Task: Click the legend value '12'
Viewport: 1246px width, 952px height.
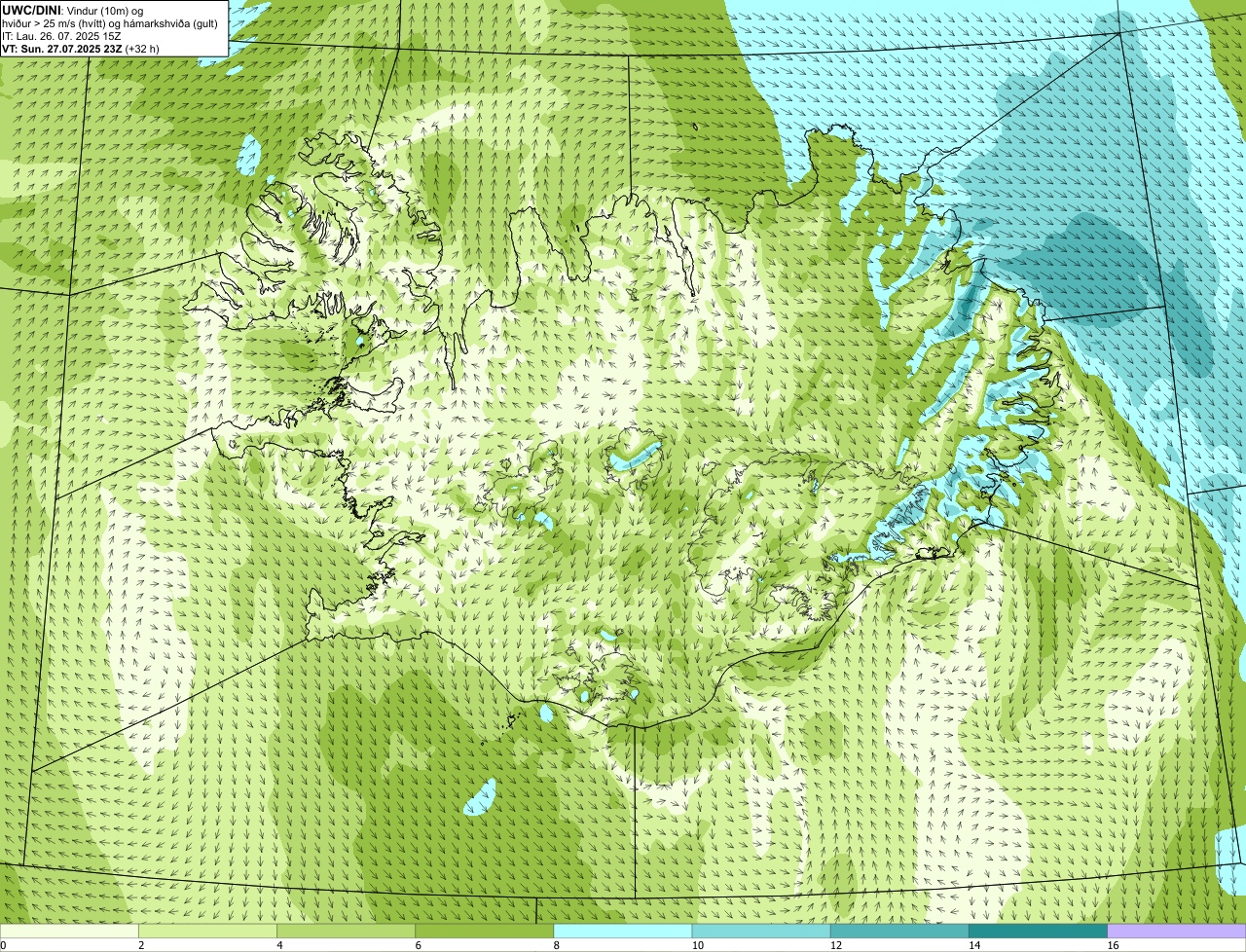Action: tap(835, 945)
